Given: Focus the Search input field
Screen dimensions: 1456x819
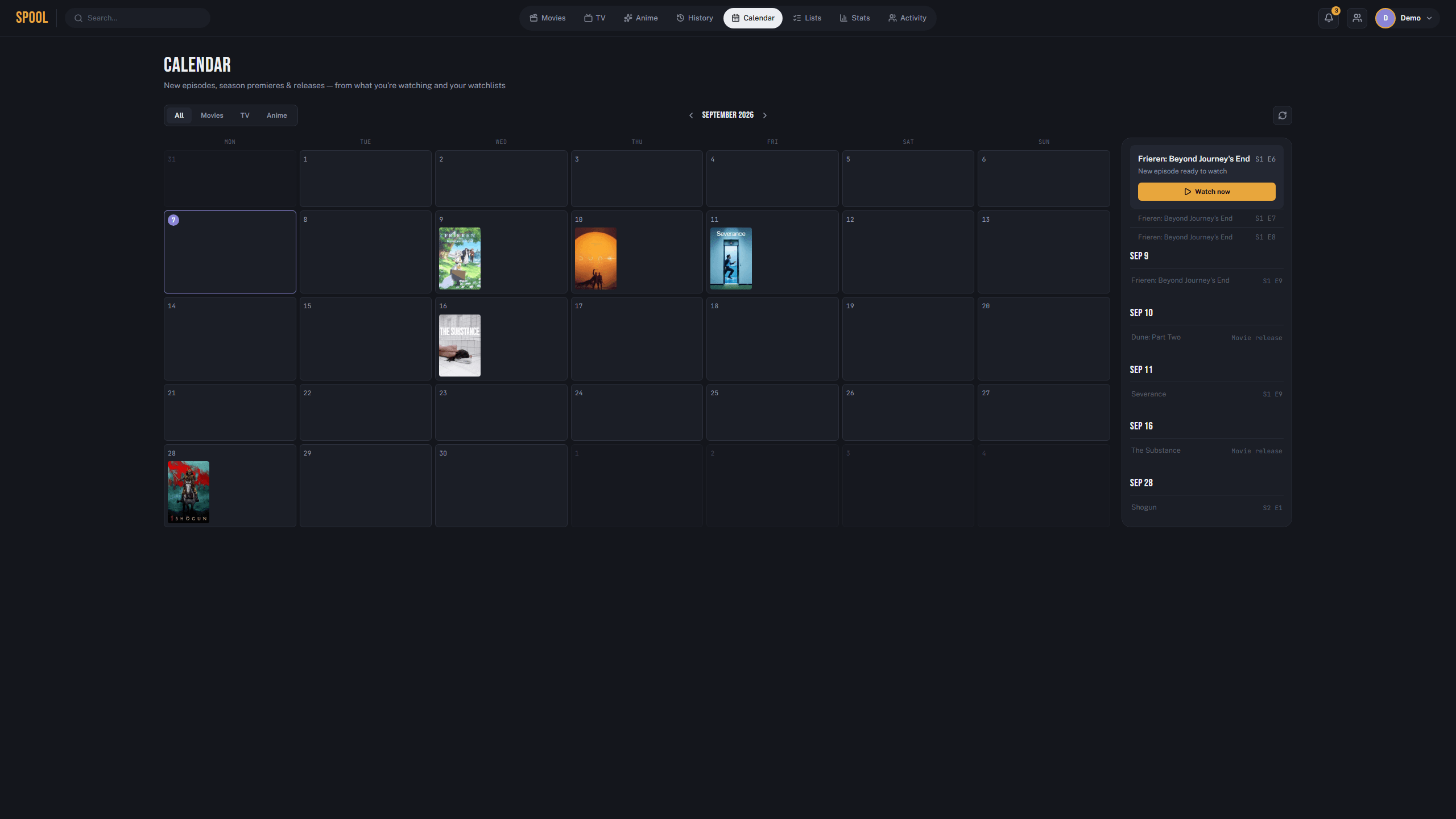Looking at the screenshot, I should (x=138, y=18).
